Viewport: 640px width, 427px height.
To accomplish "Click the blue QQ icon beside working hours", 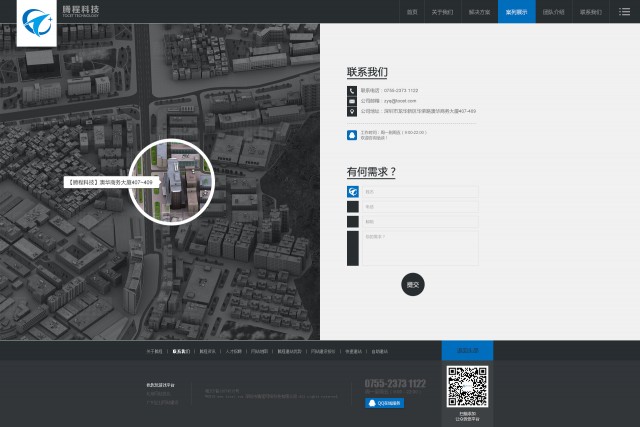I will (x=352, y=135).
